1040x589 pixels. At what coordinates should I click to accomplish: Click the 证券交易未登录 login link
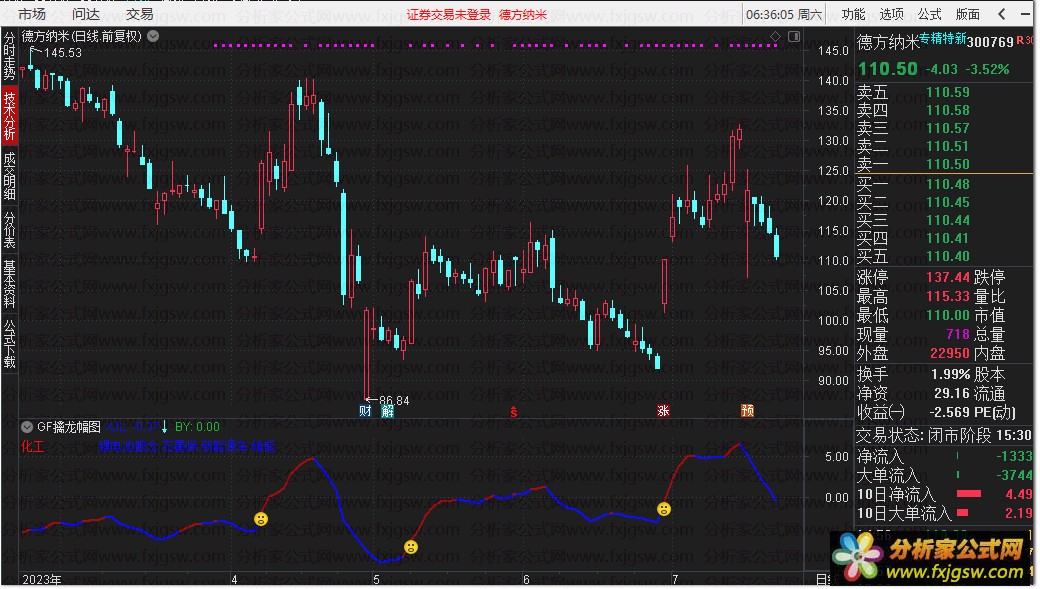click(x=448, y=15)
